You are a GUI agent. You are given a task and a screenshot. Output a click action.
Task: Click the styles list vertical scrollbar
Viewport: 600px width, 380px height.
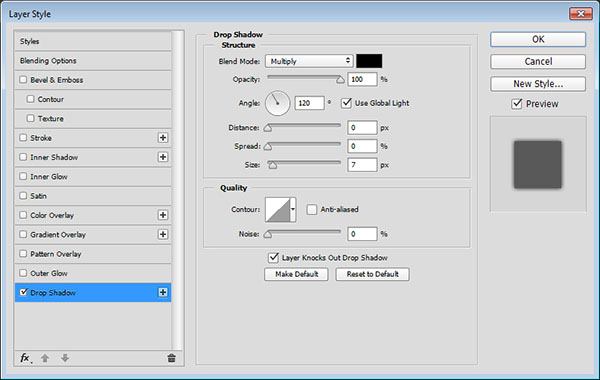177,190
